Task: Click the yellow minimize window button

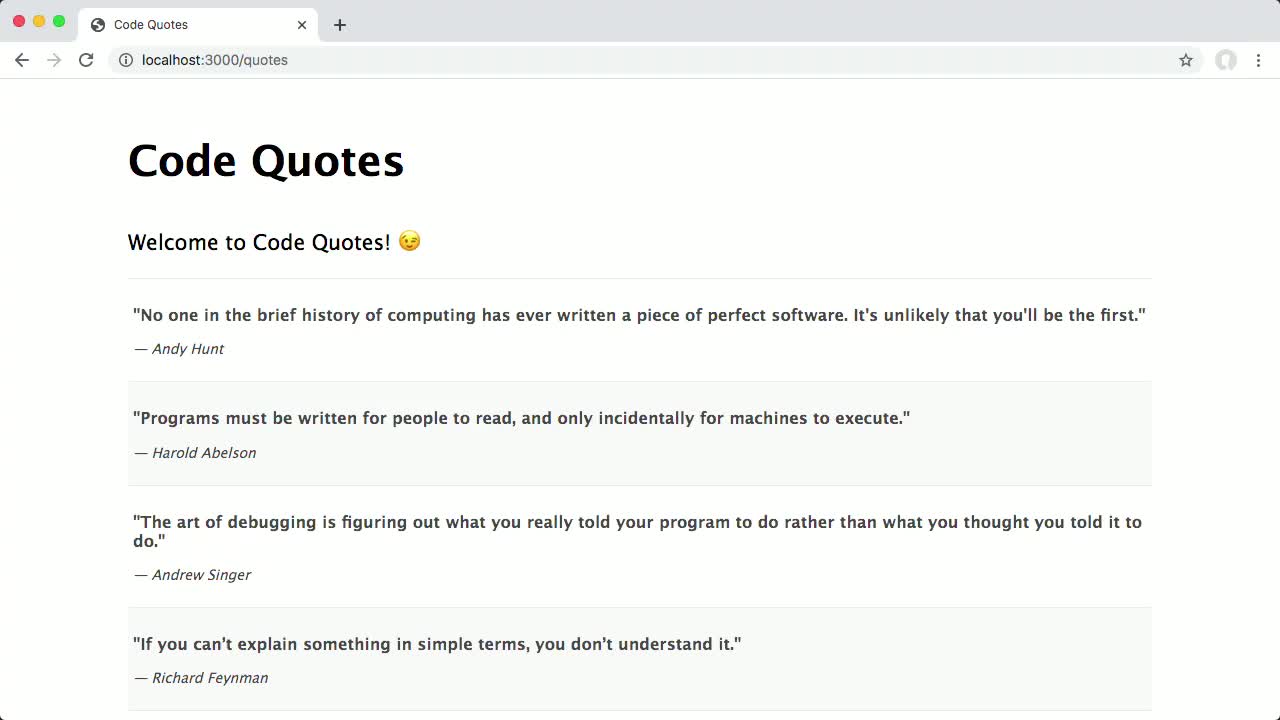Action: 39,21
